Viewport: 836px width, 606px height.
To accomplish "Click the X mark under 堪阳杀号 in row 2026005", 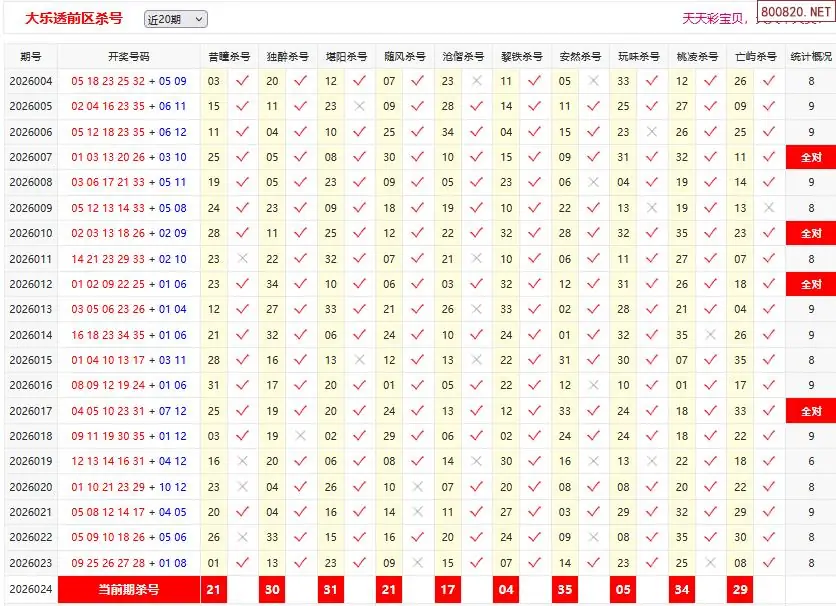I will click(360, 106).
